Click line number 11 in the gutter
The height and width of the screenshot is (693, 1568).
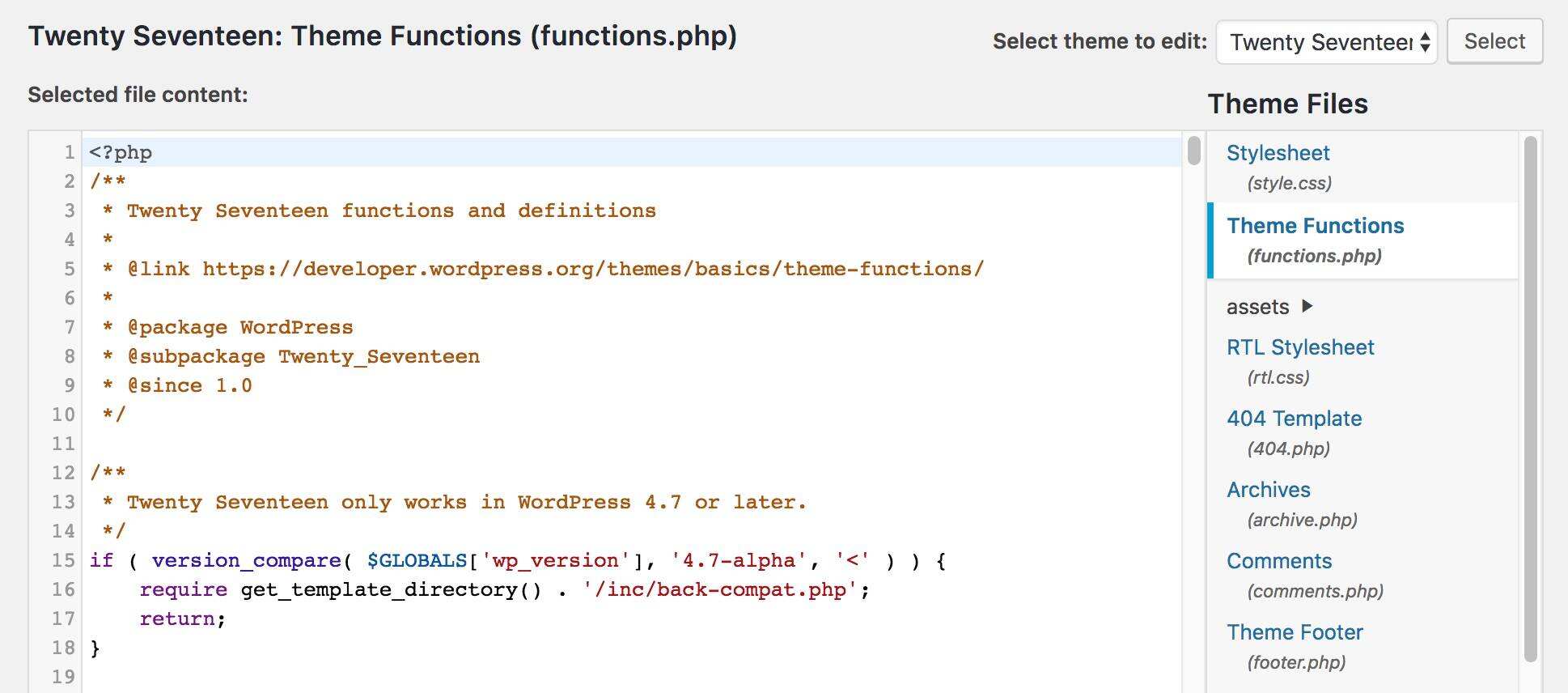63,444
